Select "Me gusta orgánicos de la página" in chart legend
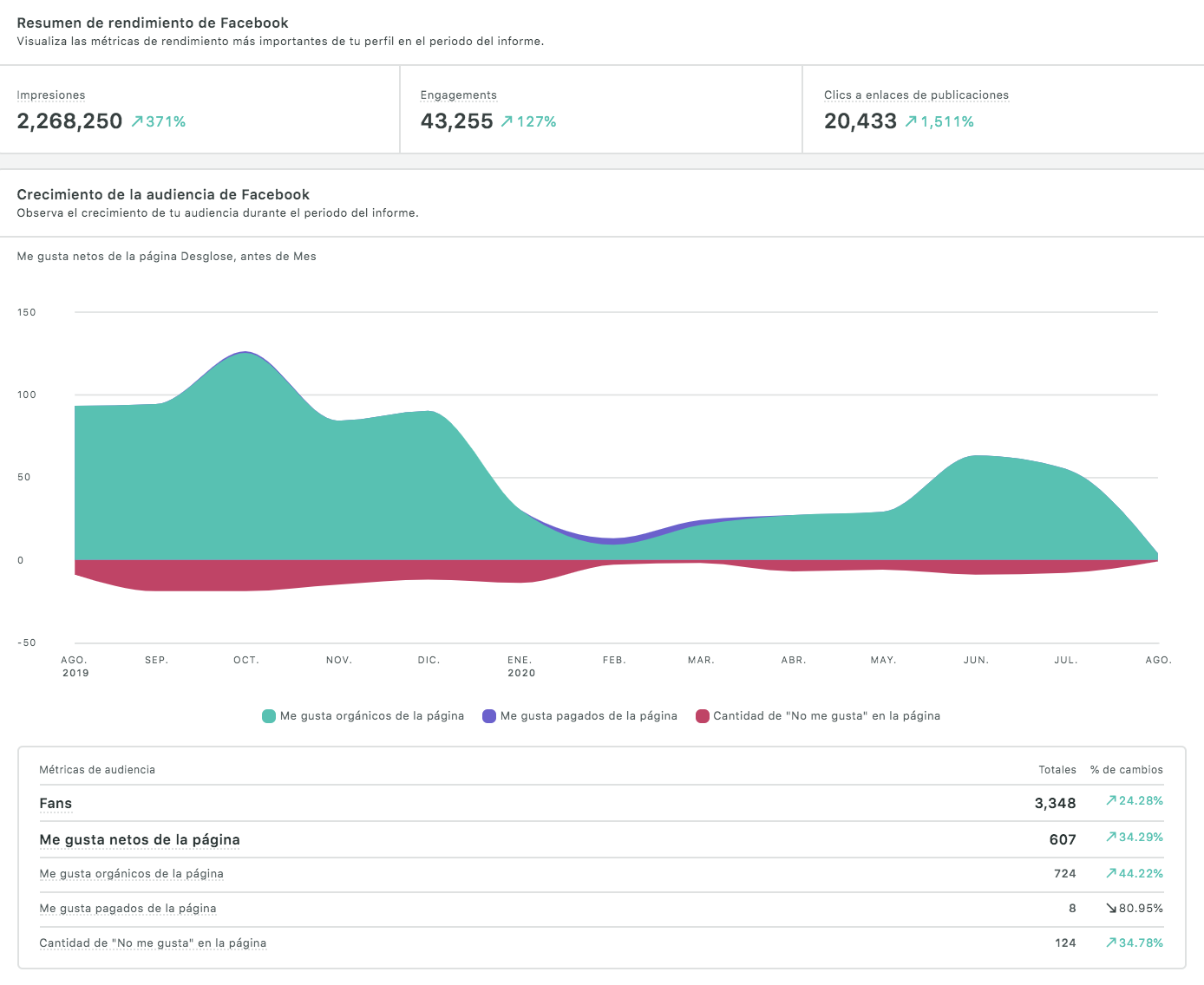The image size is (1204, 985). 372,716
